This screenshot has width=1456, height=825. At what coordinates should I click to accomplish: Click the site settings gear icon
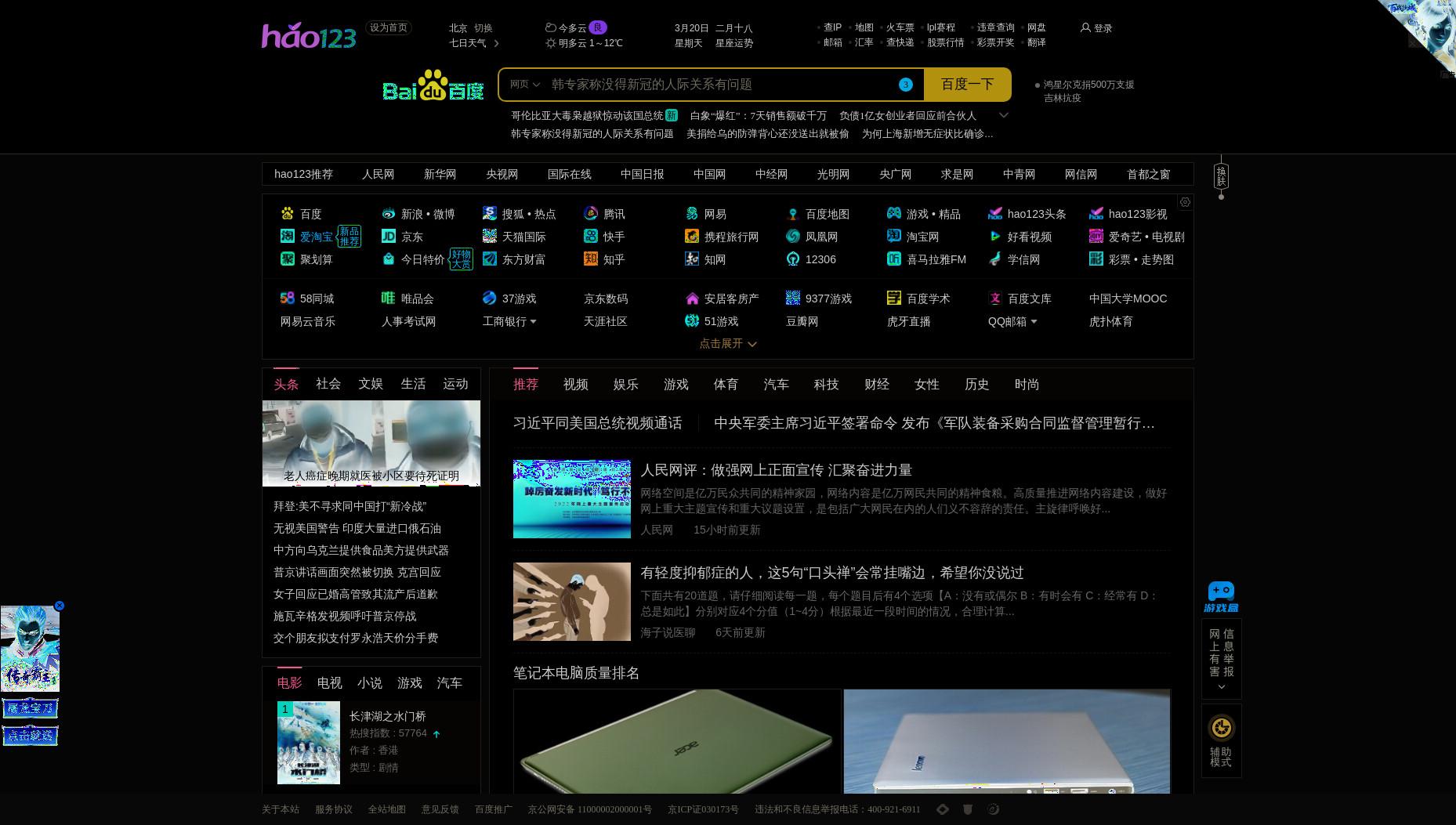[x=1185, y=202]
